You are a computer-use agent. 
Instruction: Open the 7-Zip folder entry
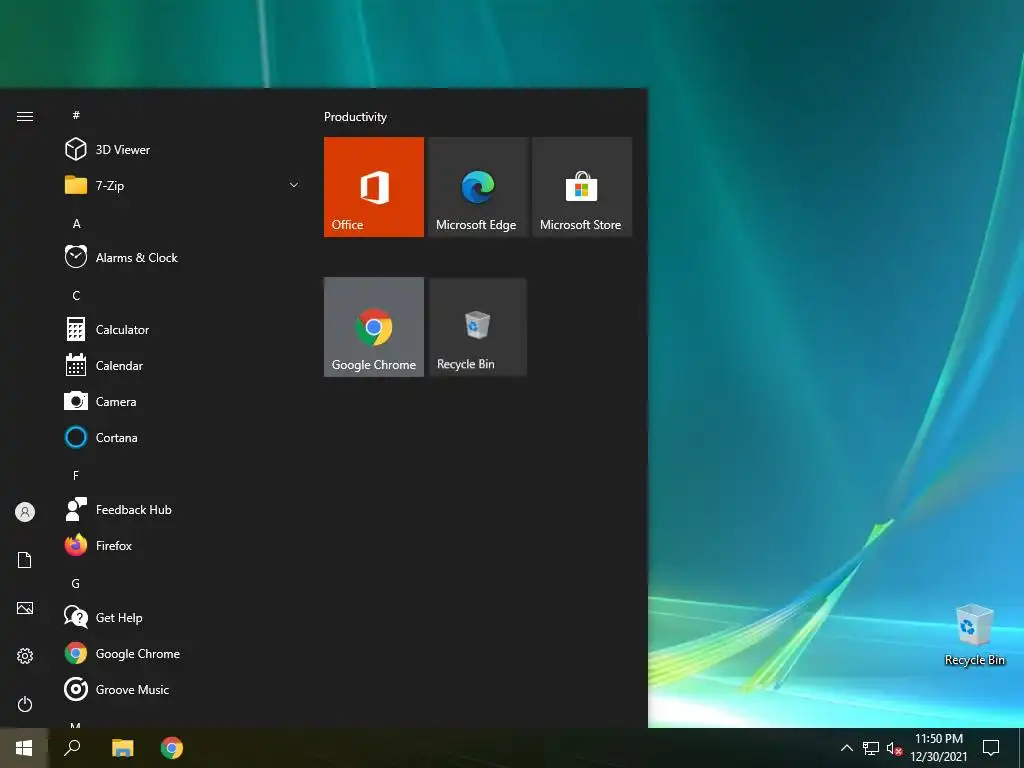coord(183,185)
